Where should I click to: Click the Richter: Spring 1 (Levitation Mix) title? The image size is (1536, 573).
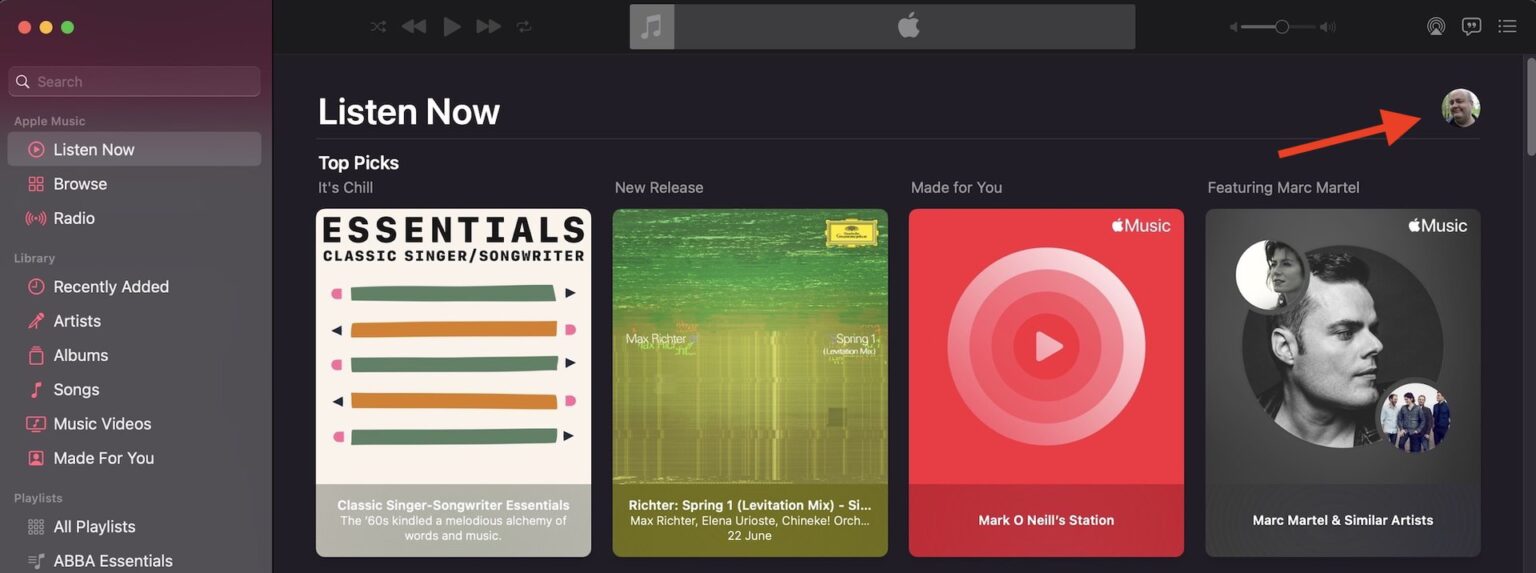tap(750, 505)
